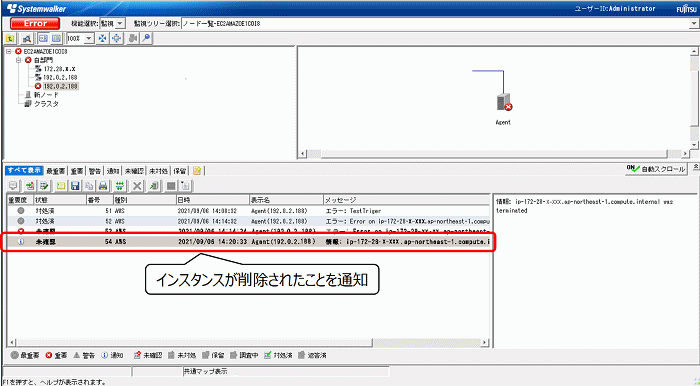Switch to the 警告 event tab
700x386 pixels.
(x=95, y=171)
